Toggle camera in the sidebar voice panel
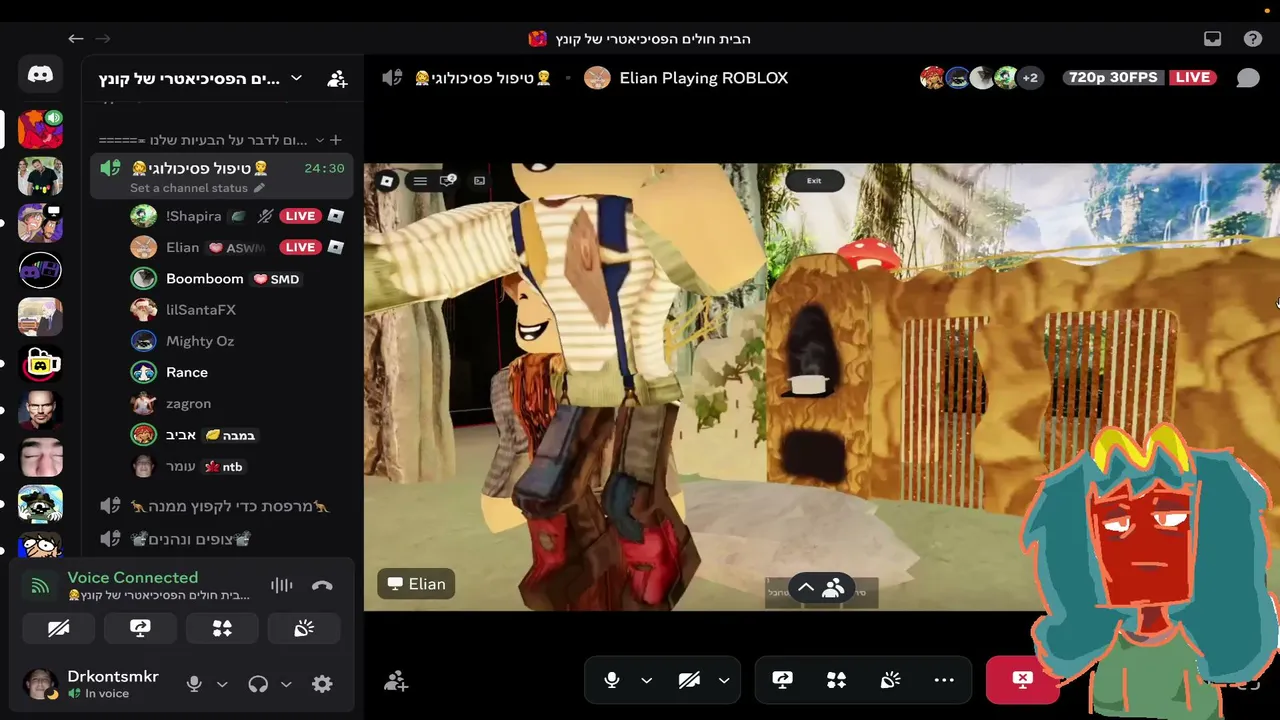The height and width of the screenshot is (720, 1280). click(59, 628)
